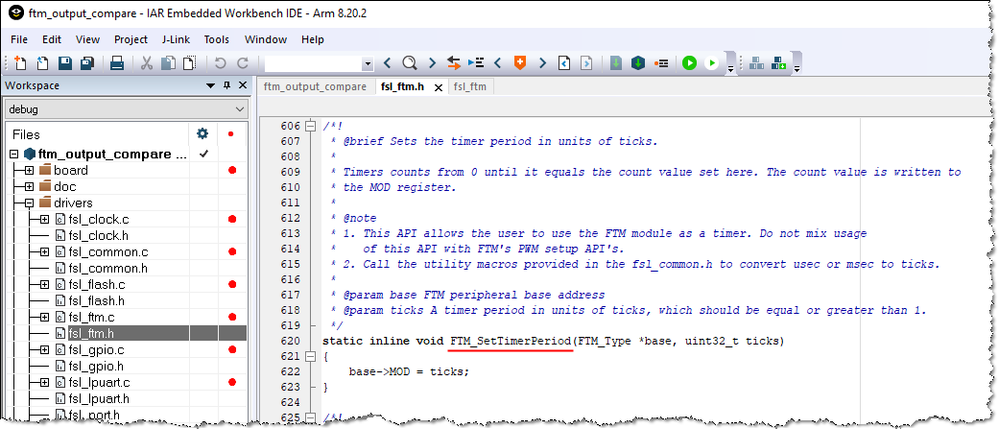Expand the fsl_clock.c node
Viewport: 999px width, 429px height.
tap(44, 220)
